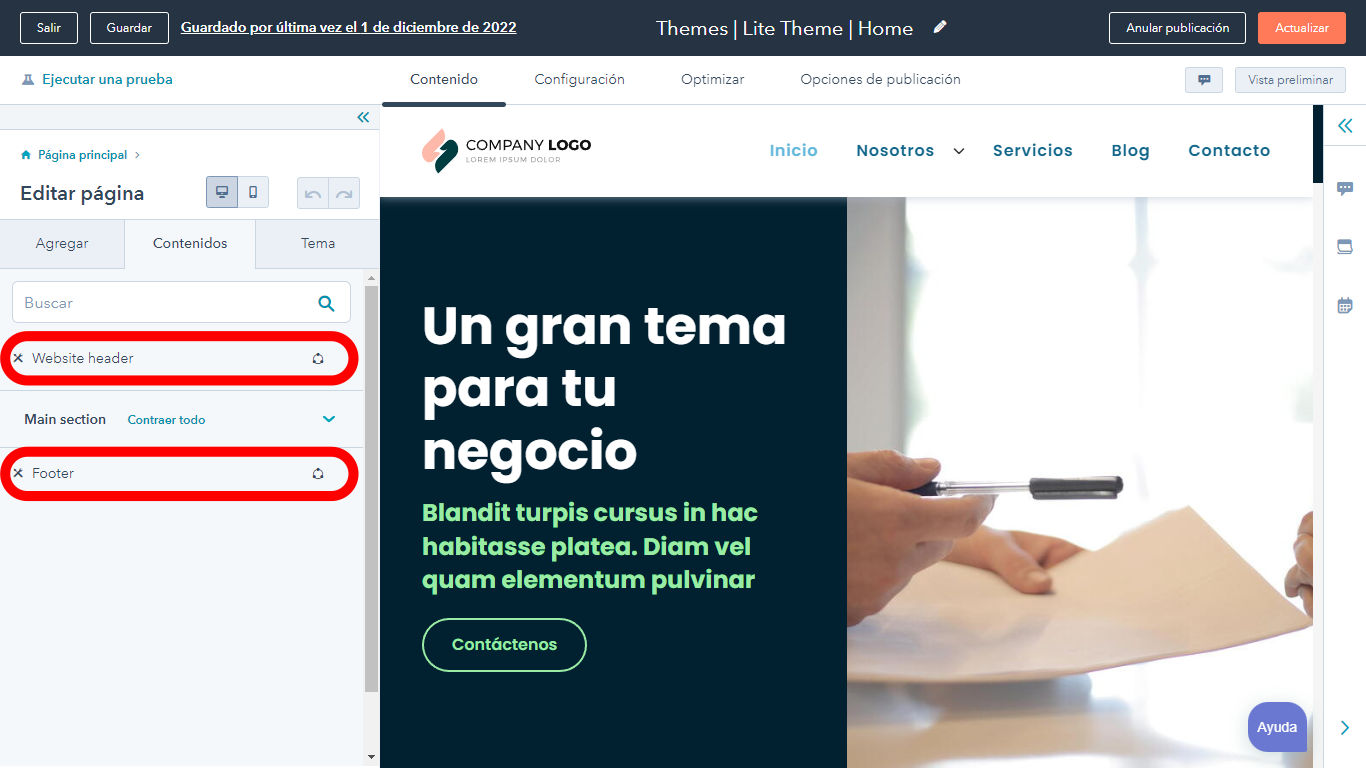Image resolution: width=1366 pixels, height=768 pixels.
Task: Select the Main section row
Action: (x=182, y=419)
